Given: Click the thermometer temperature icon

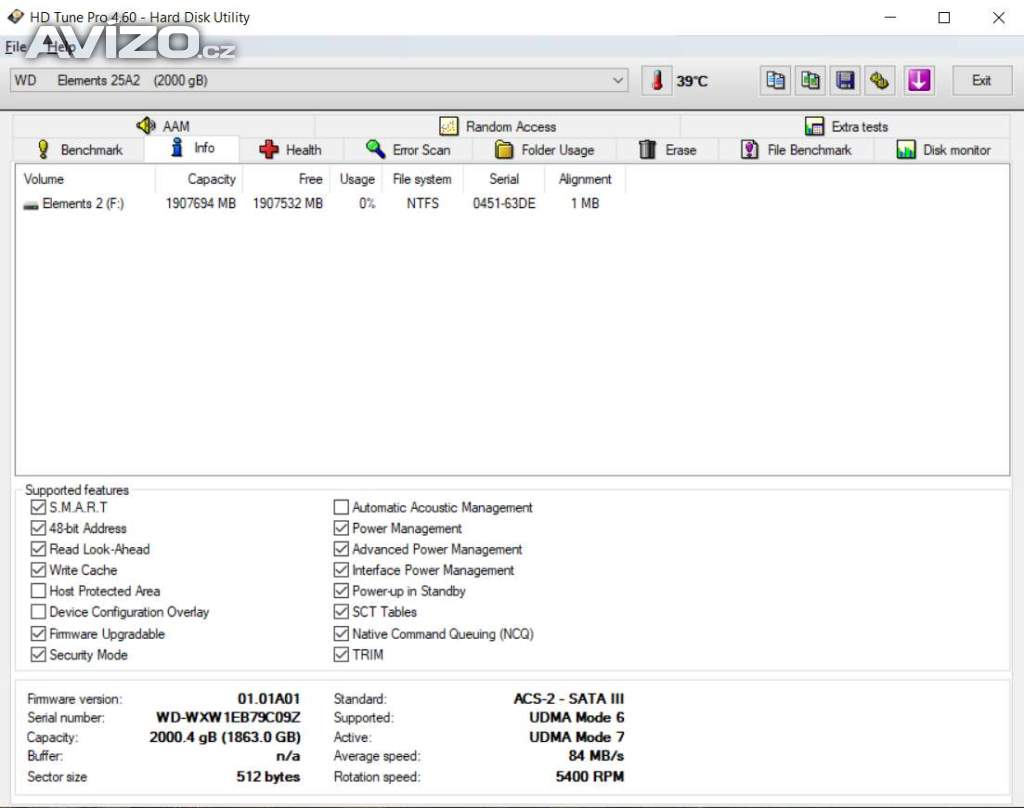Looking at the screenshot, I should pos(658,80).
